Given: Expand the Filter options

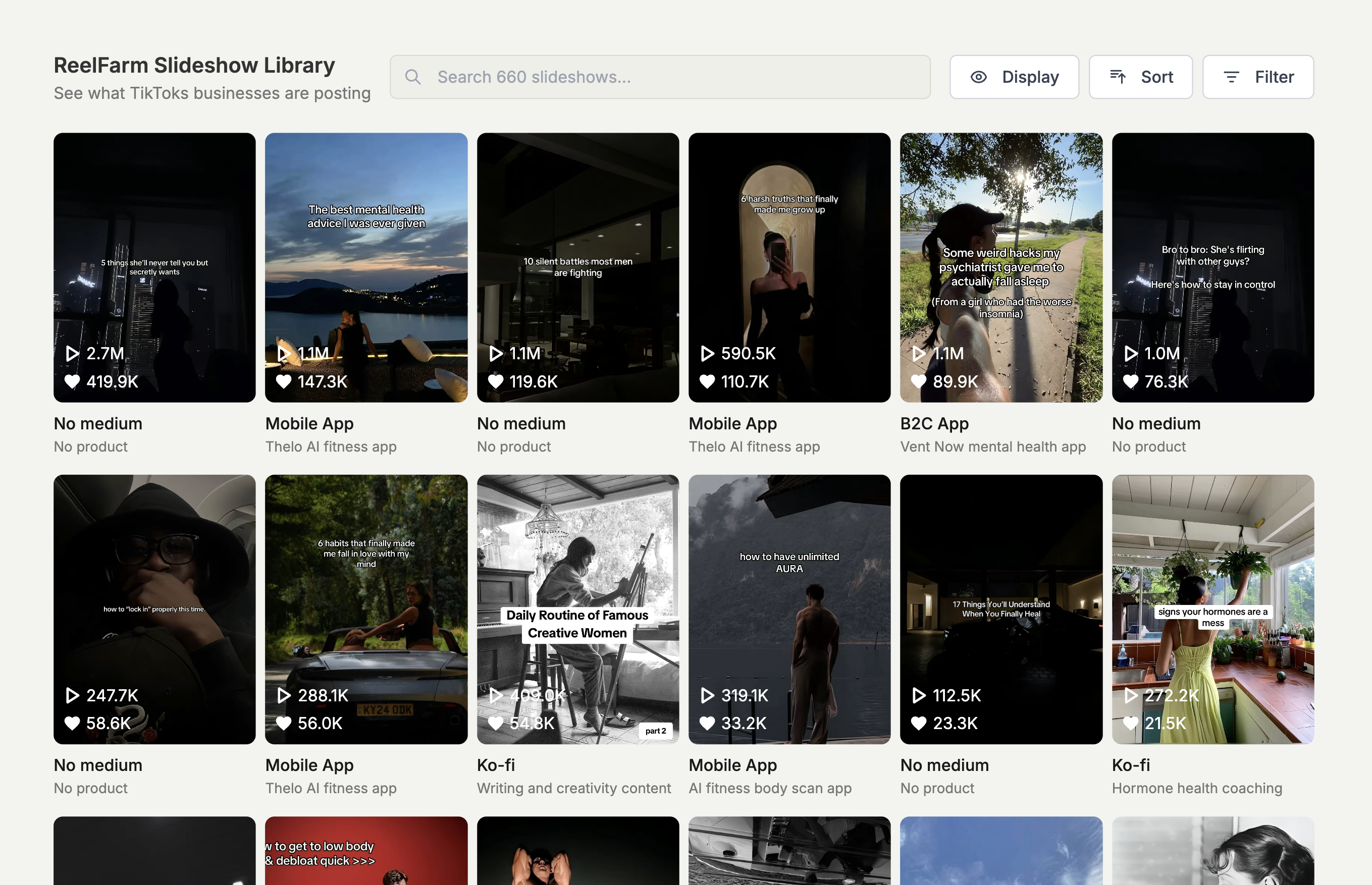Looking at the screenshot, I should coord(1257,77).
